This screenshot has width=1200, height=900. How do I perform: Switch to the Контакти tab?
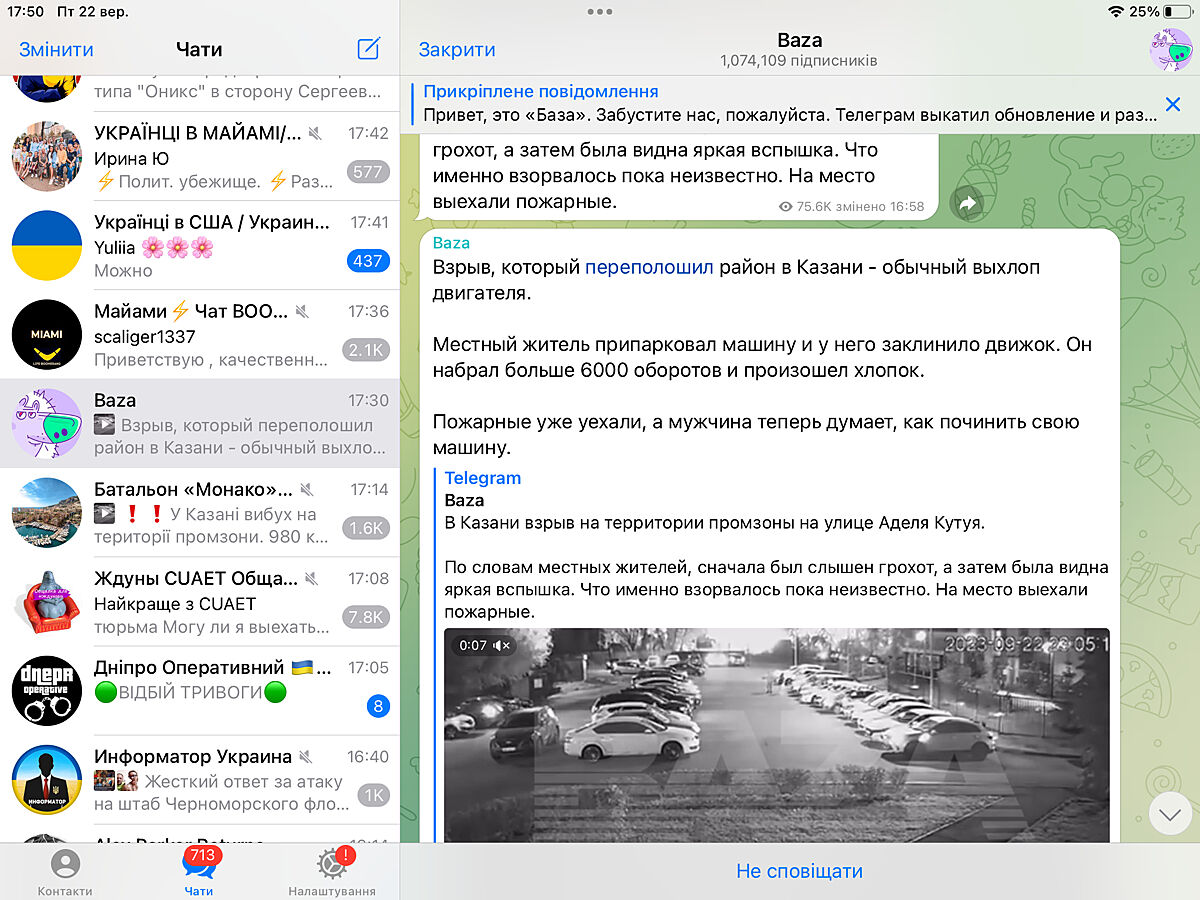[65, 872]
